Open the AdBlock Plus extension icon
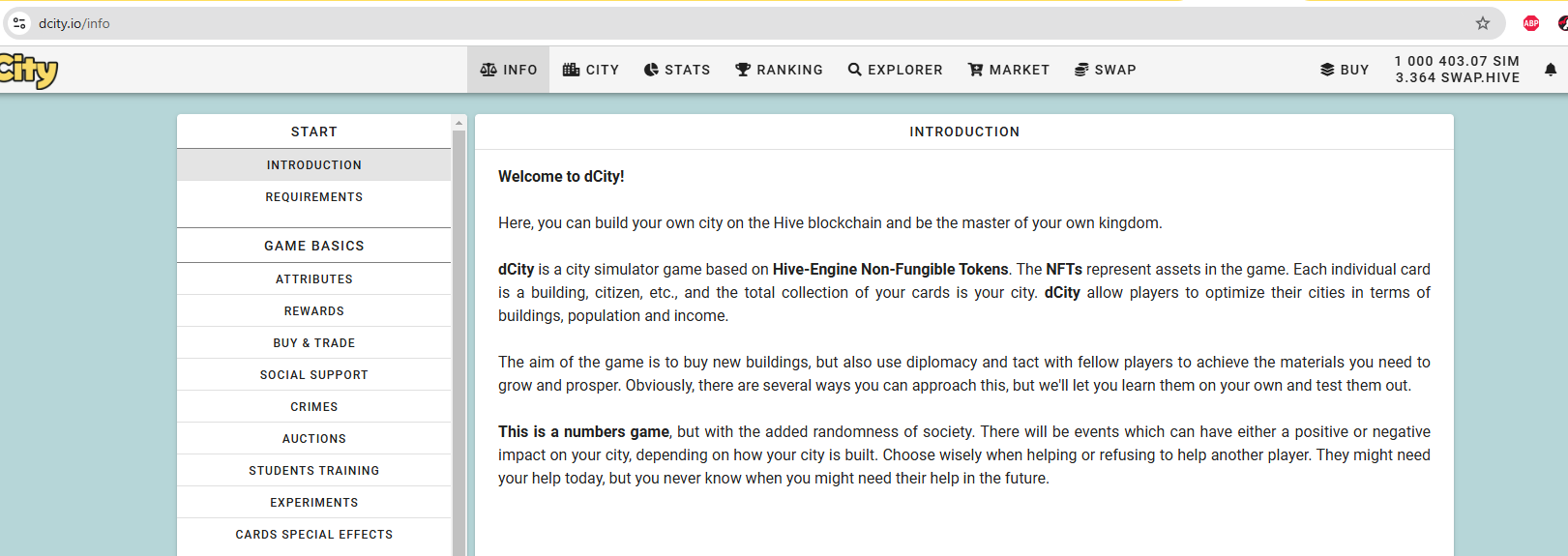Viewport: 1568px width, 556px height. 1531,23
